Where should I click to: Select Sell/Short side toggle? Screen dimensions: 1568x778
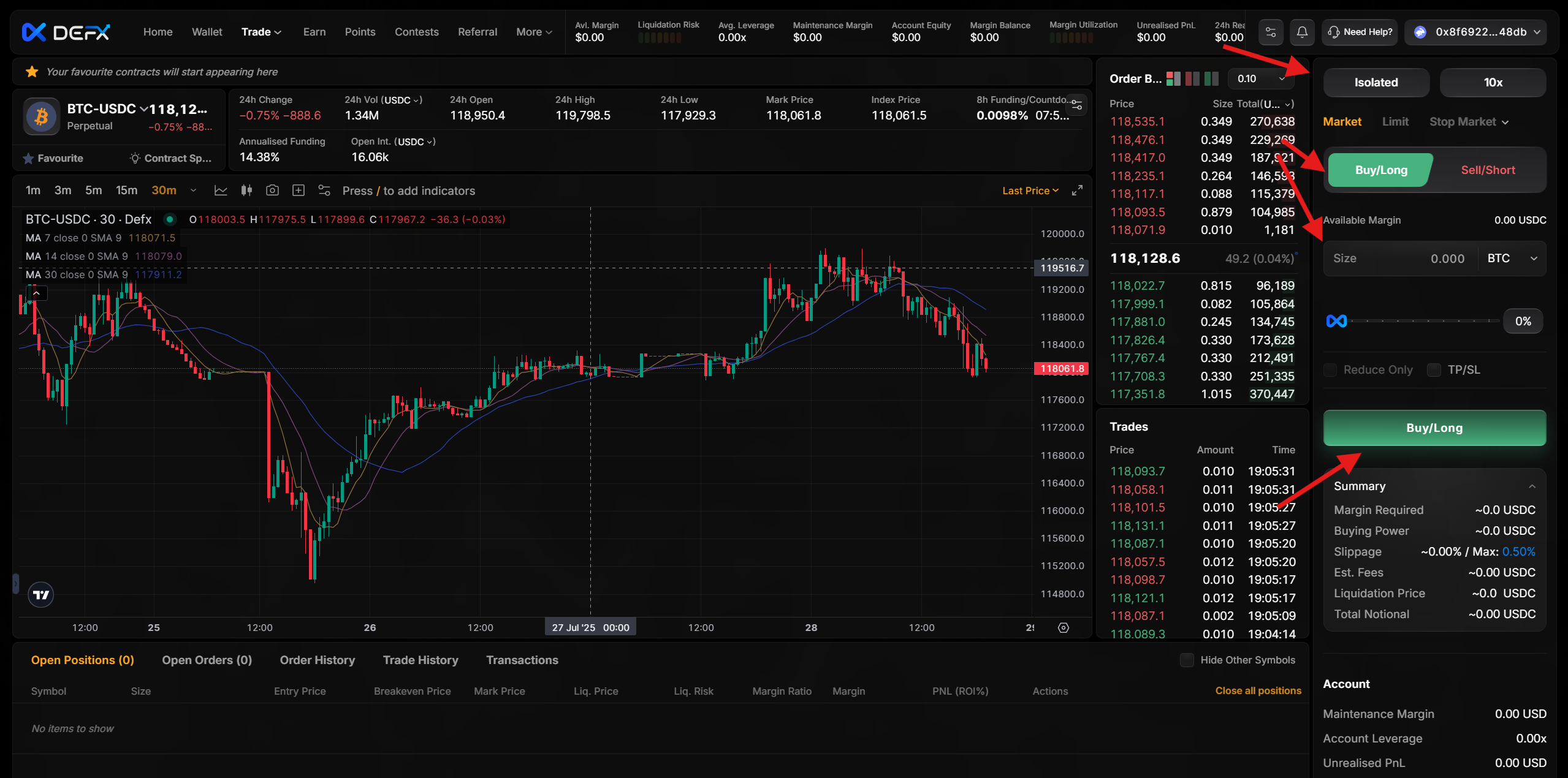click(x=1488, y=170)
